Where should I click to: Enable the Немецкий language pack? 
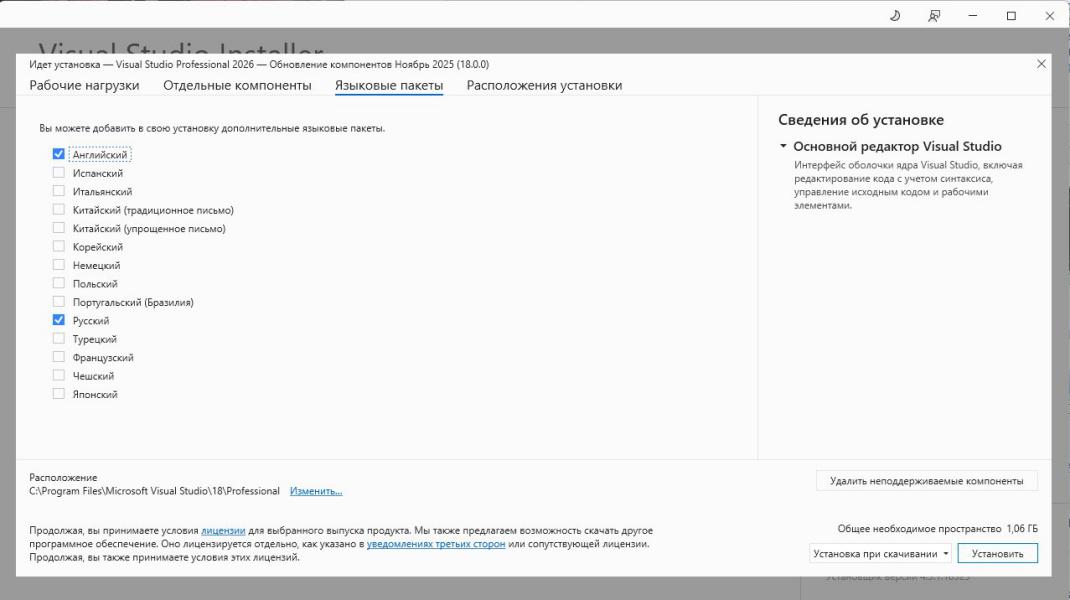tap(59, 266)
